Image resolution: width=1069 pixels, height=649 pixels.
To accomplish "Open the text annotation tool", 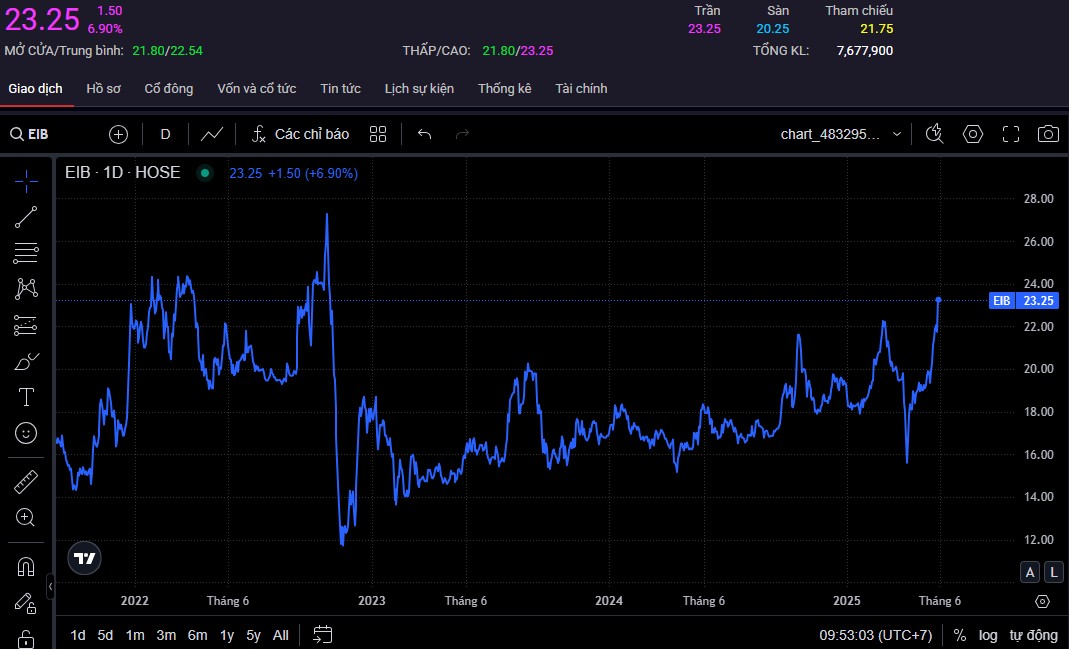I will 26,397.
